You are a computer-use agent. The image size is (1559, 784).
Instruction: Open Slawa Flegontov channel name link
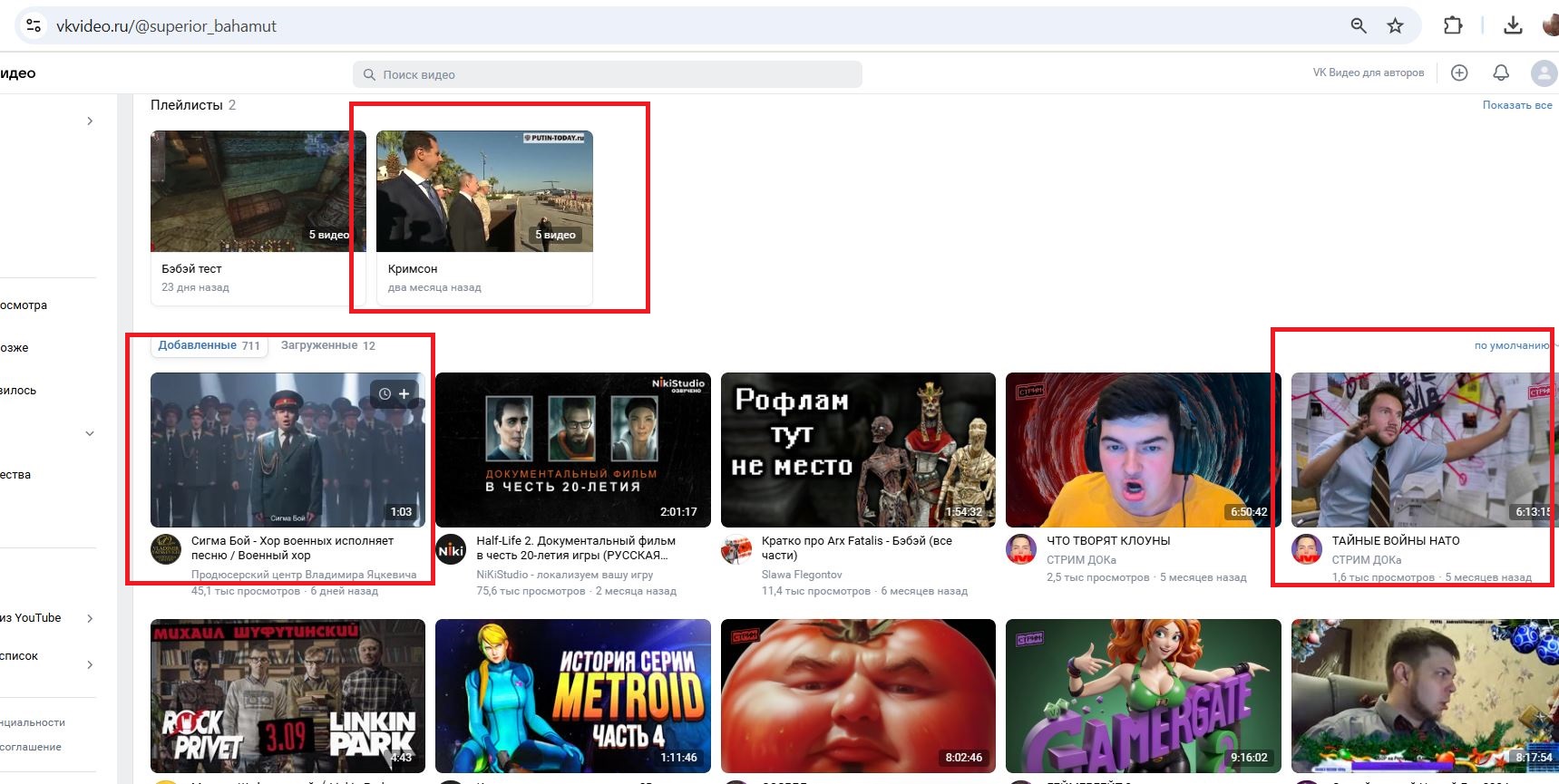pos(802,575)
